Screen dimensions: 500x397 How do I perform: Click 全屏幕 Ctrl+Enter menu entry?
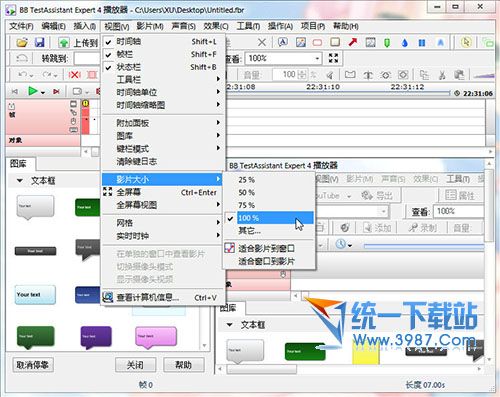click(164, 192)
